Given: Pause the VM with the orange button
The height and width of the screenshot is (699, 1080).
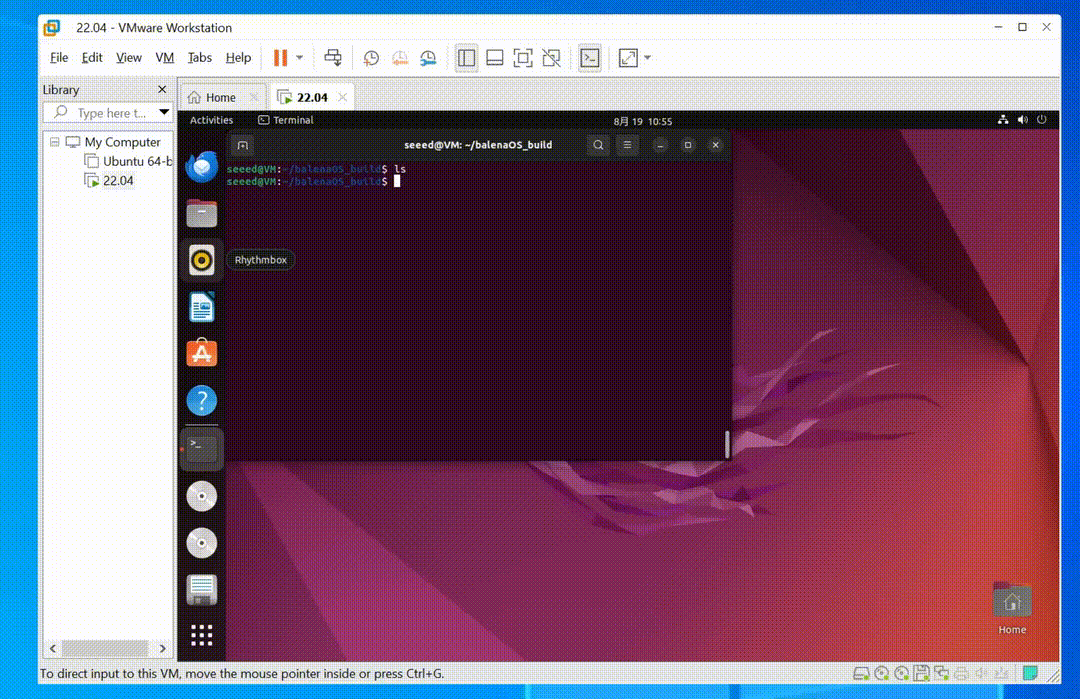Looking at the screenshot, I should (280, 58).
